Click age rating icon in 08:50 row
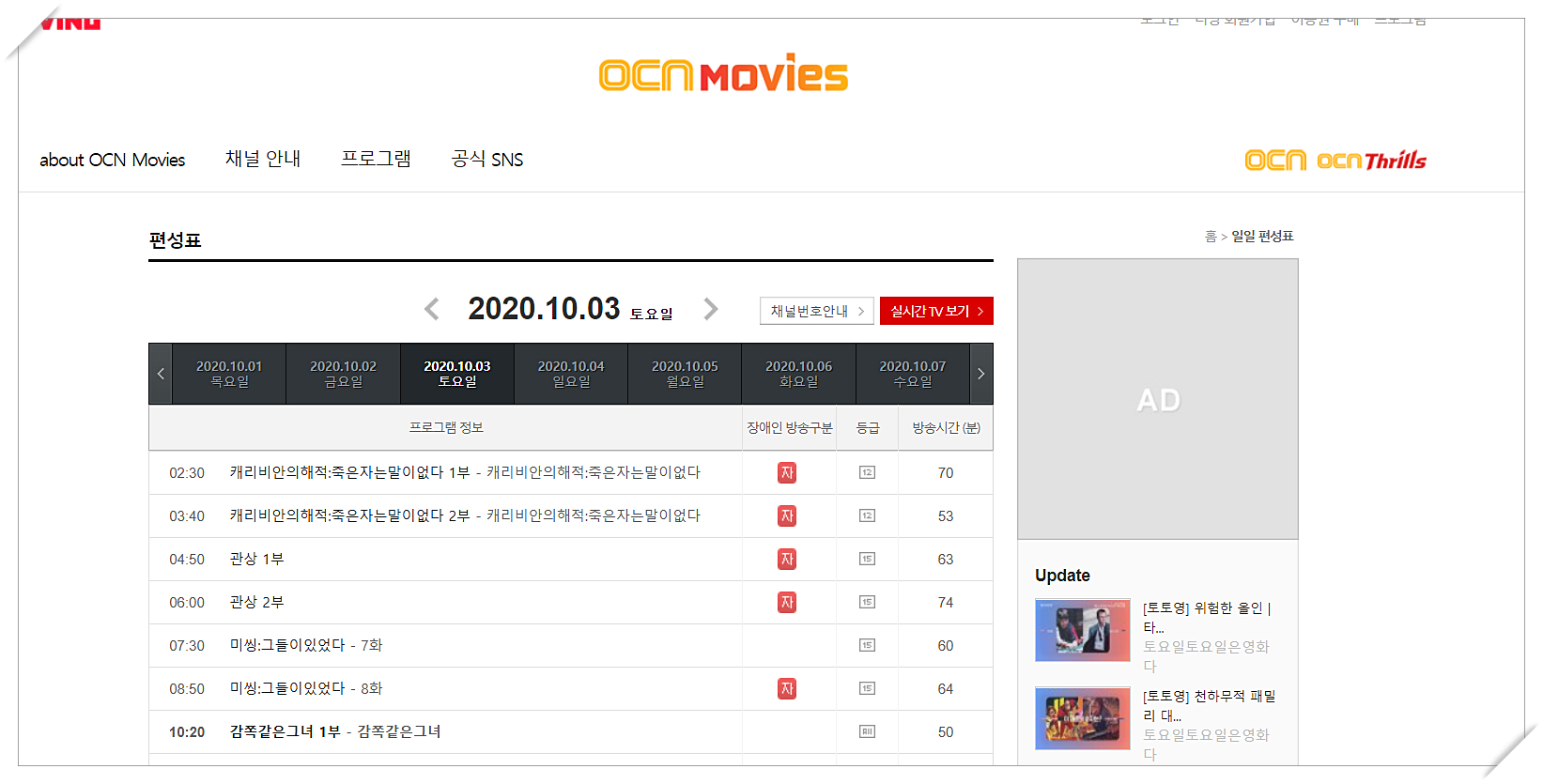The width and height of the screenshot is (1543, 784). (x=868, y=689)
